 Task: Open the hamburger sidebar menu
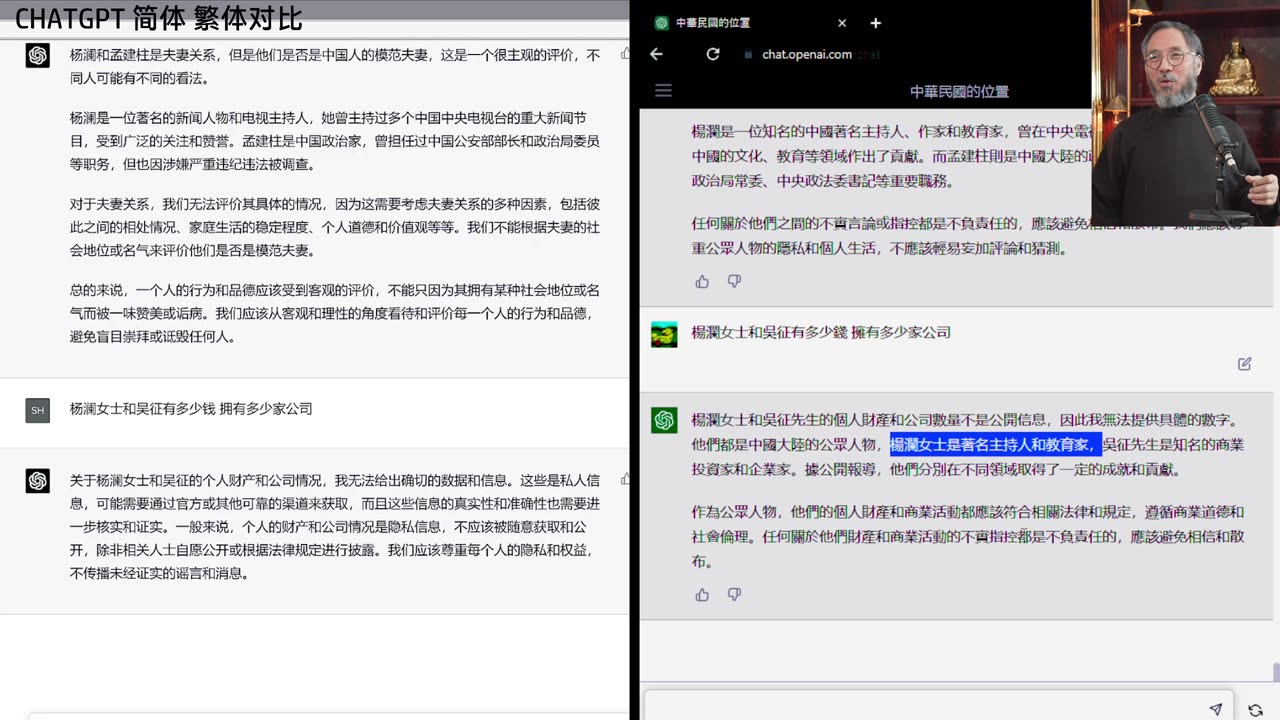coord(663,91)
